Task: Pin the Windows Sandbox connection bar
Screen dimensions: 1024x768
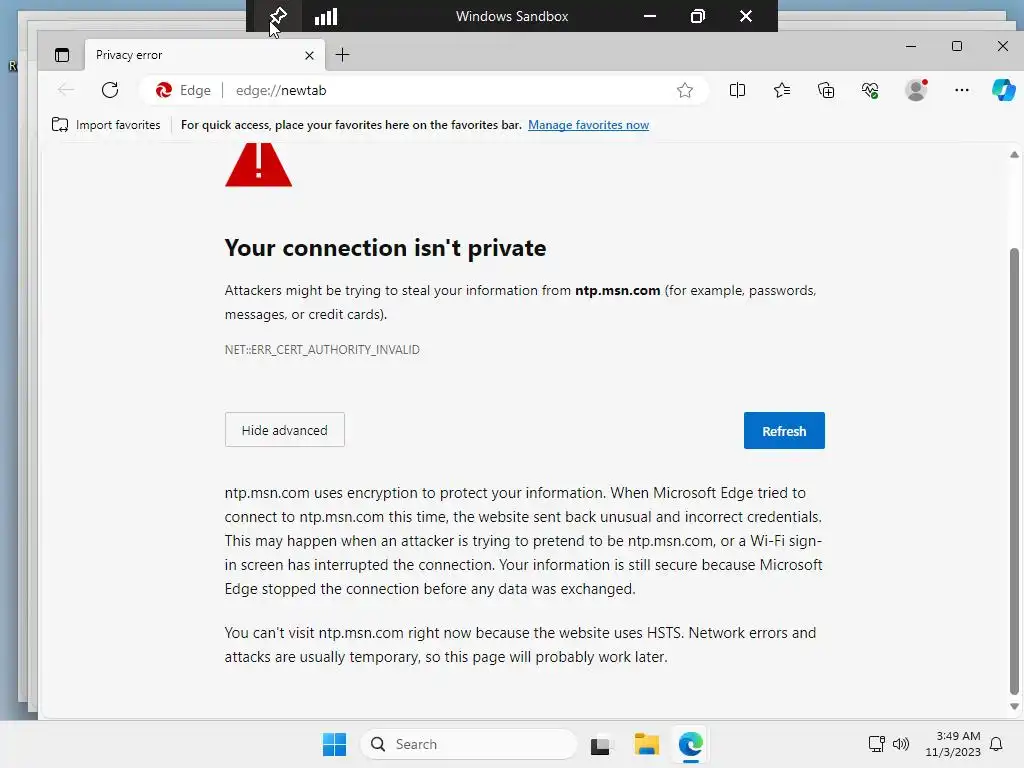Action: 279,16
